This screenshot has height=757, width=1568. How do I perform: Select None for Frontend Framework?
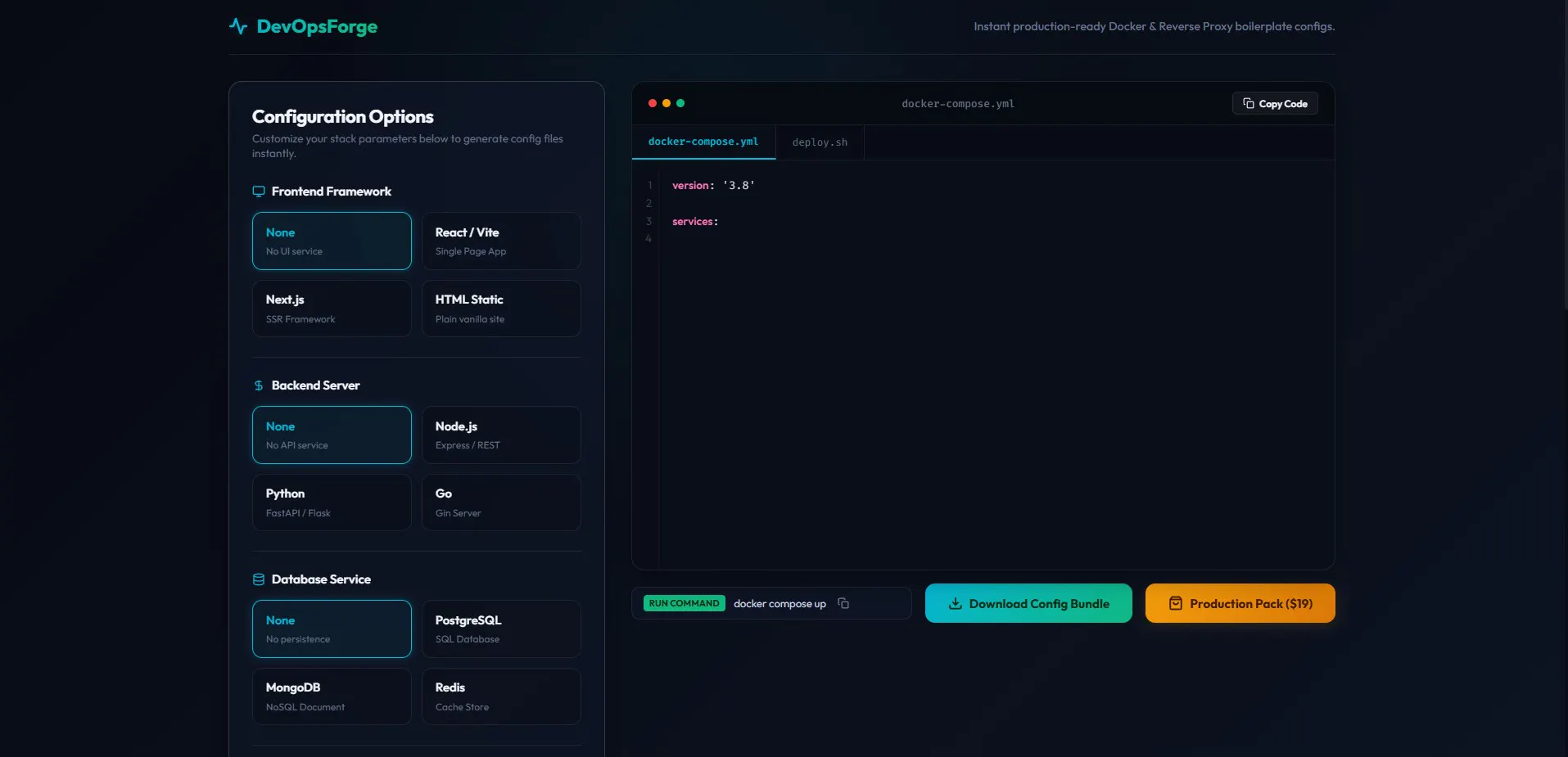click(x=332, y=241)
